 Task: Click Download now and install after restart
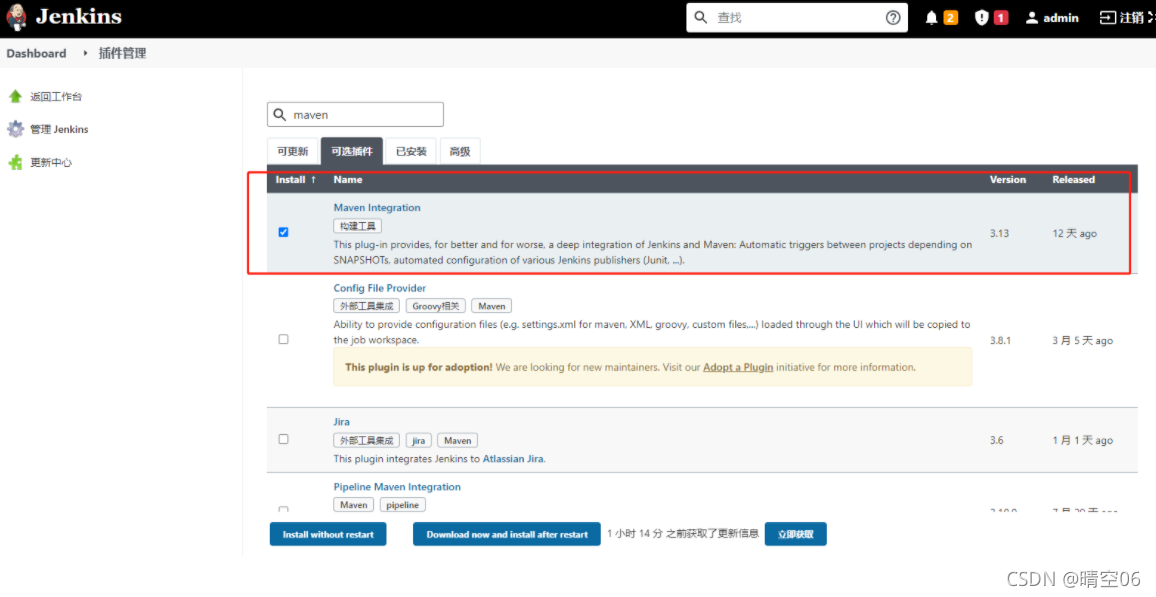click(507, 534)
